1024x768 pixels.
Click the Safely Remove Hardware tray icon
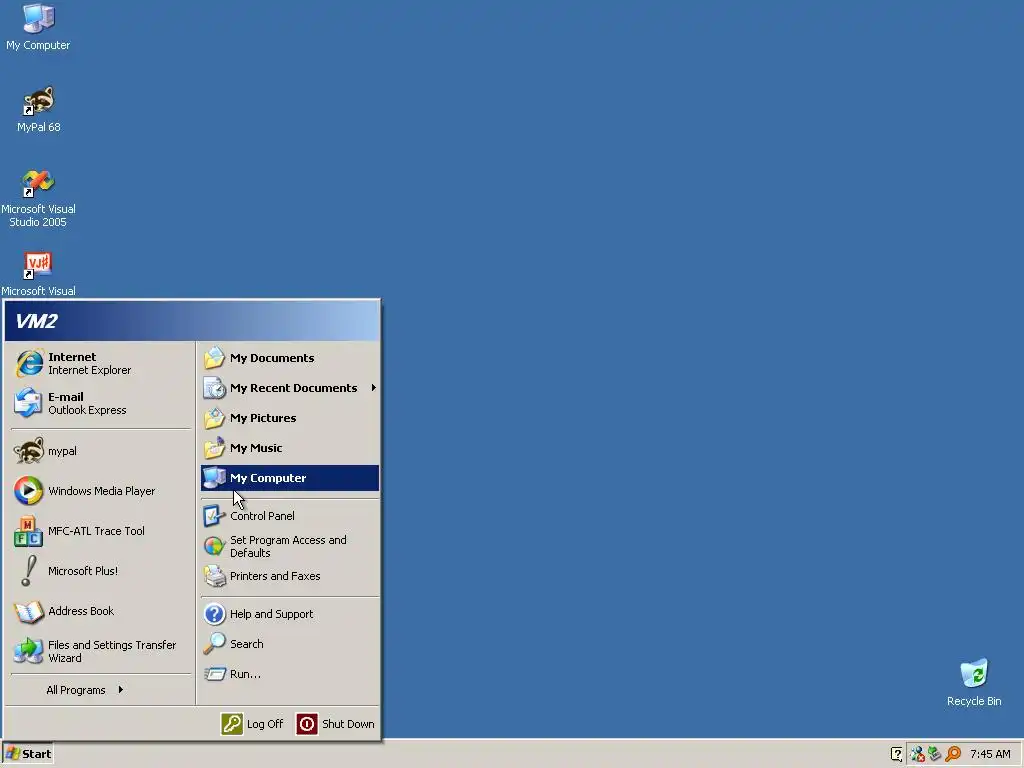coord(935,754)
